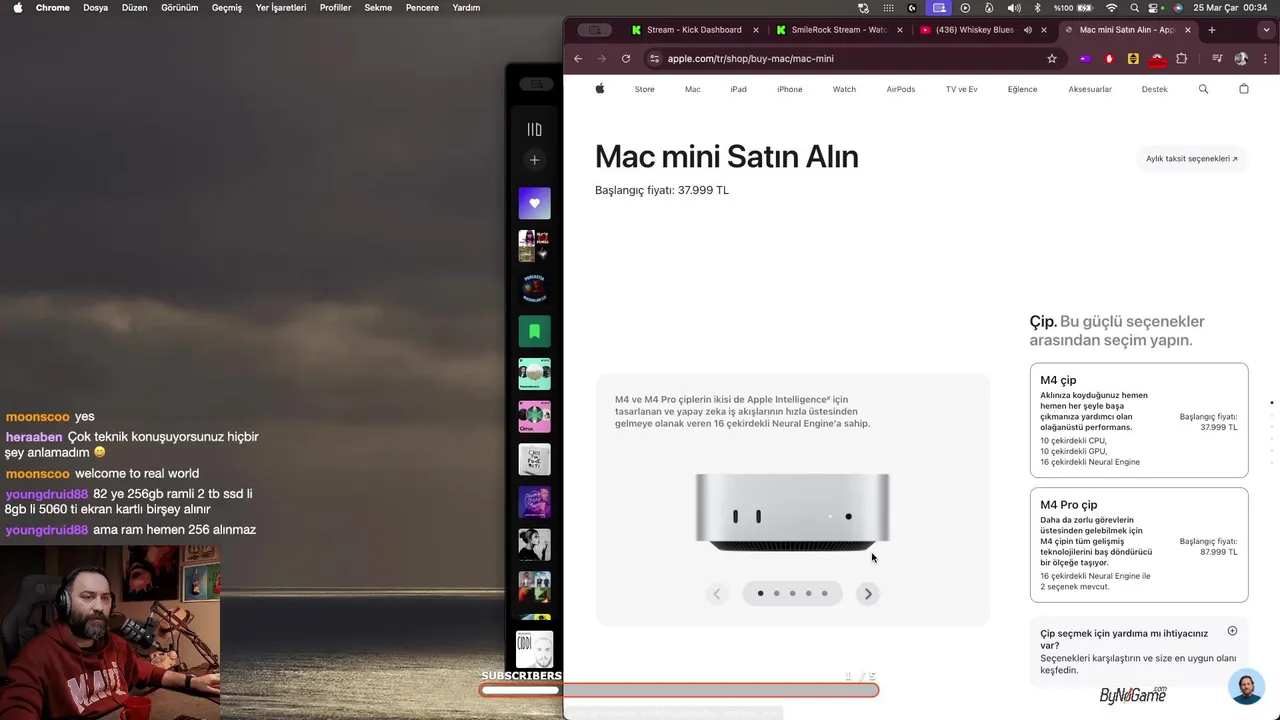Image resolution: width=1280 pixels, height=720 pixels.
Task: Go to iPad section
Action: click(x=739, y=89)
